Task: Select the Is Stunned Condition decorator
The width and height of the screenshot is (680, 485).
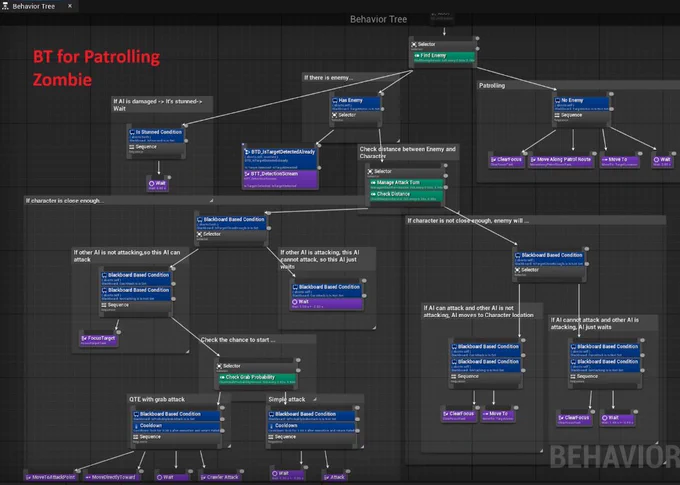Action: coord(157,135)
